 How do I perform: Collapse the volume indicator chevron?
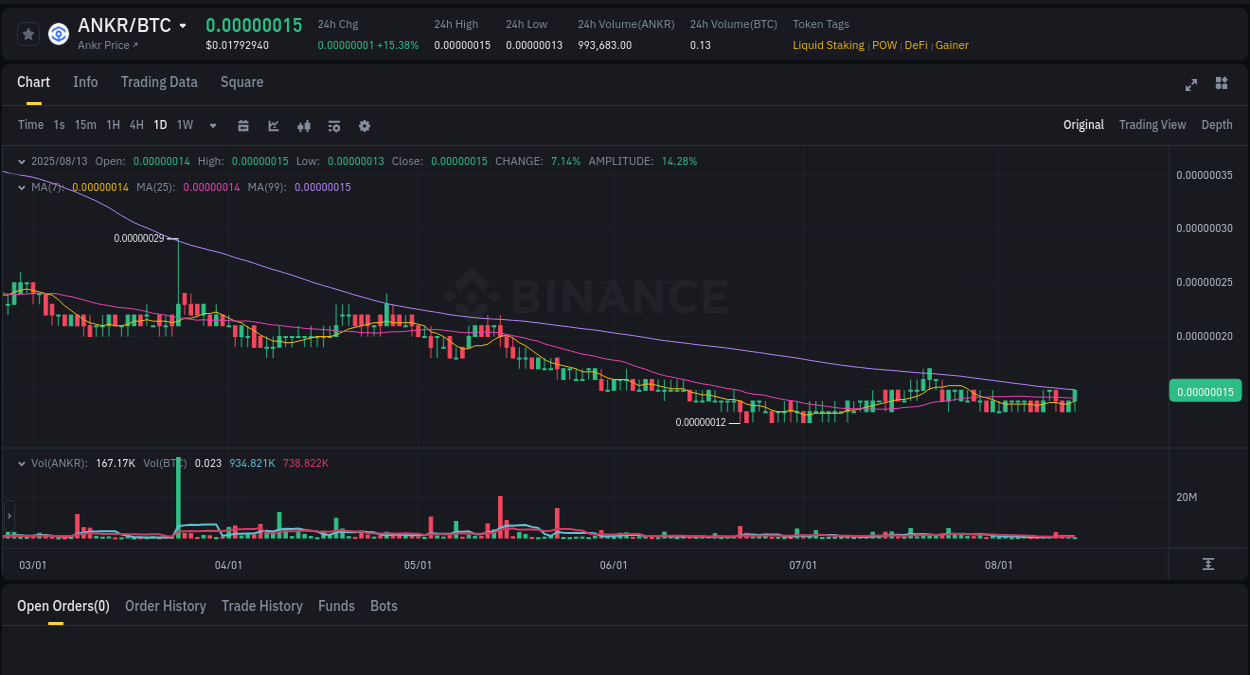(22, 463)
